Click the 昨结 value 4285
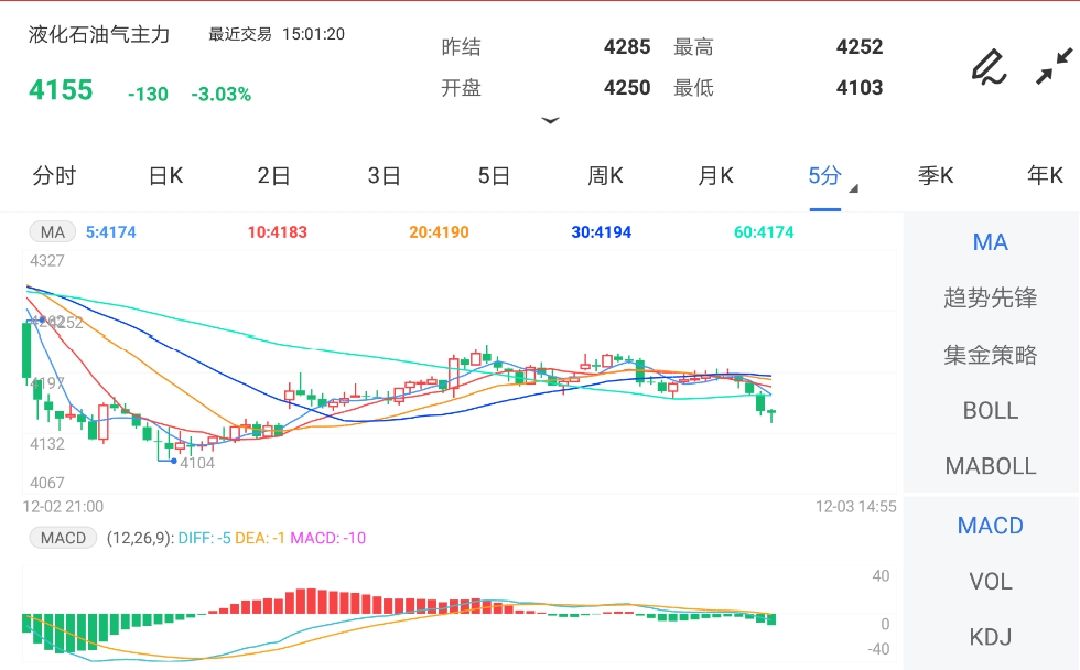Image resolution: width=1080 pixels, height=670 pixels. pyautogui.click(x=627, y=47)
